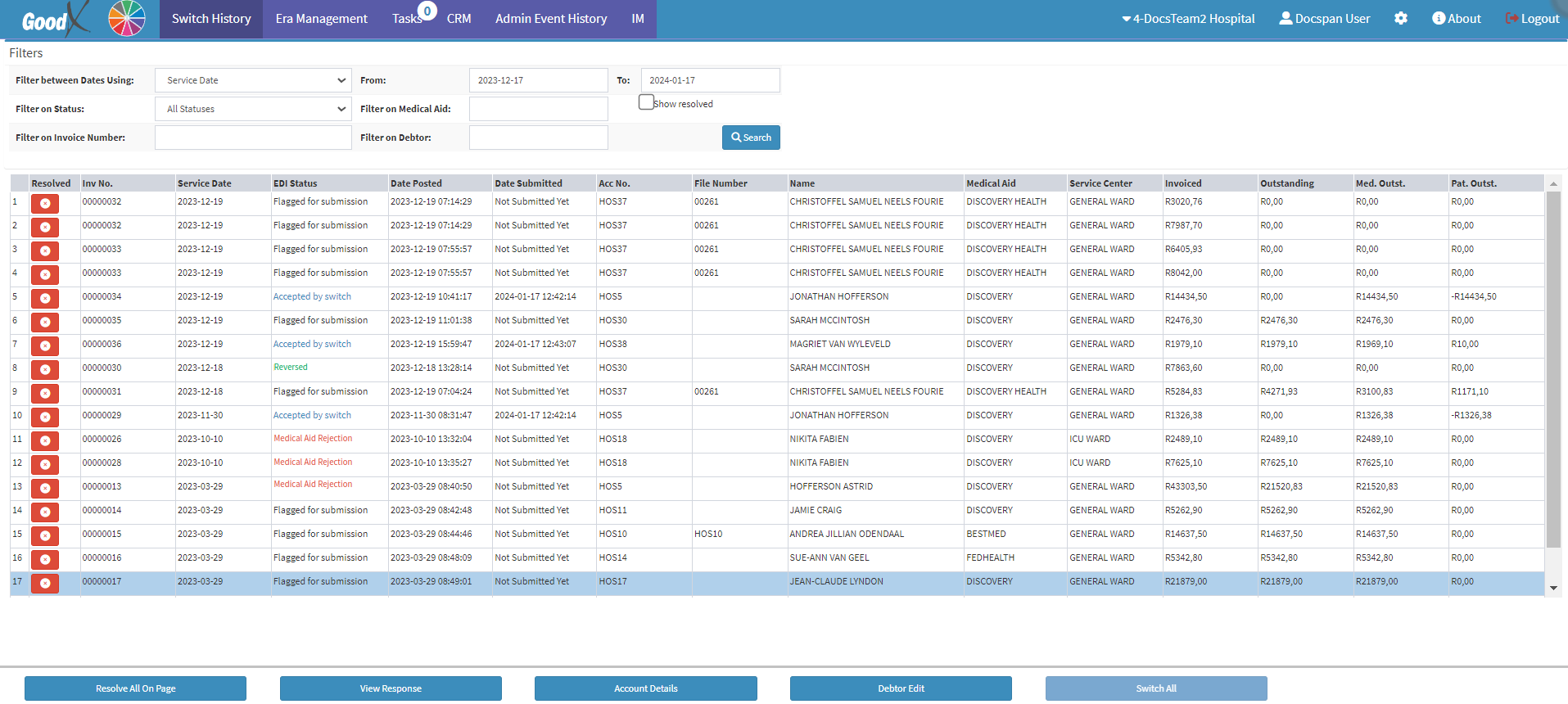Open the Docspan User profile icon

point(1286,18)
